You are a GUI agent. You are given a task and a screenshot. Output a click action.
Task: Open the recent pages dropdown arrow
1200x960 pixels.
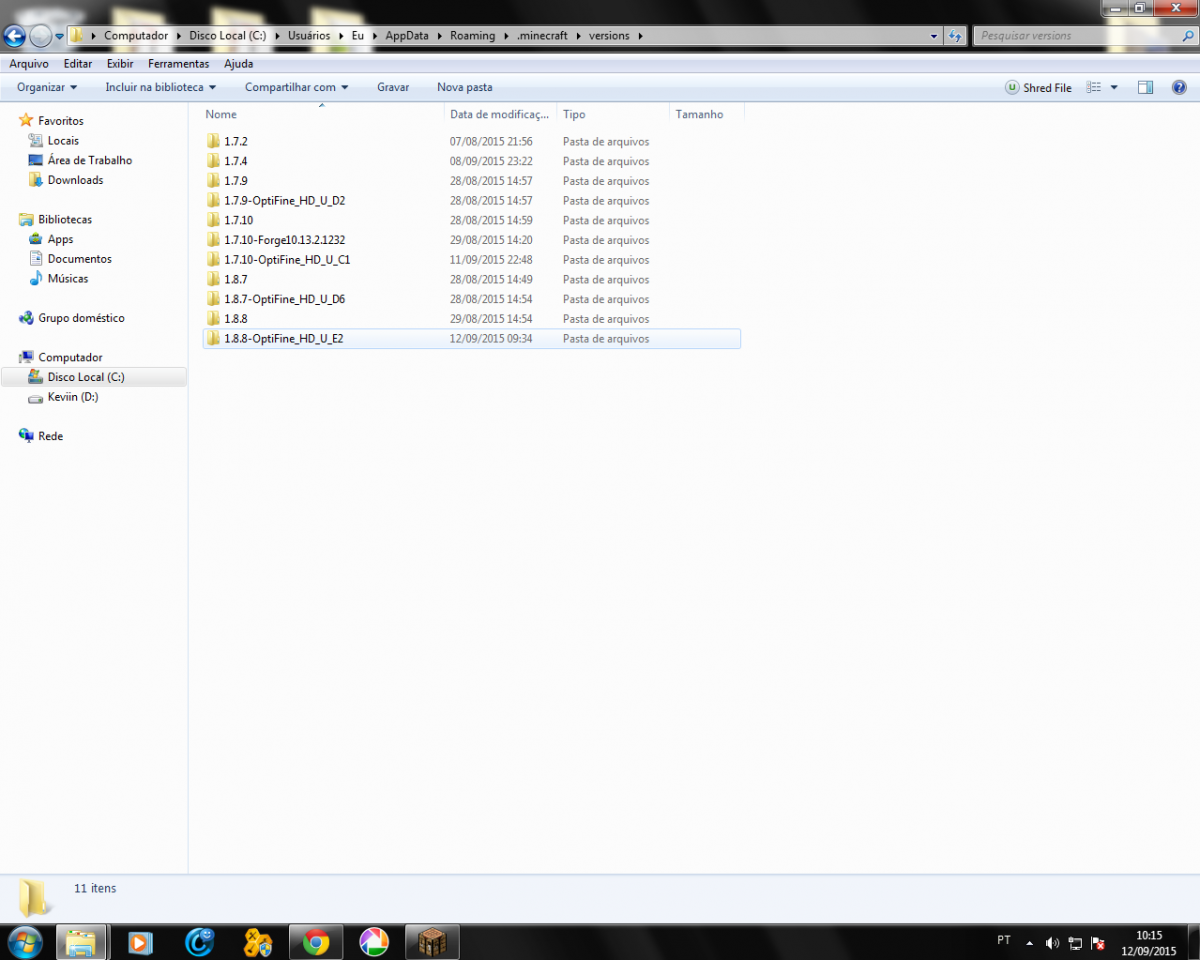coord(60,36)
